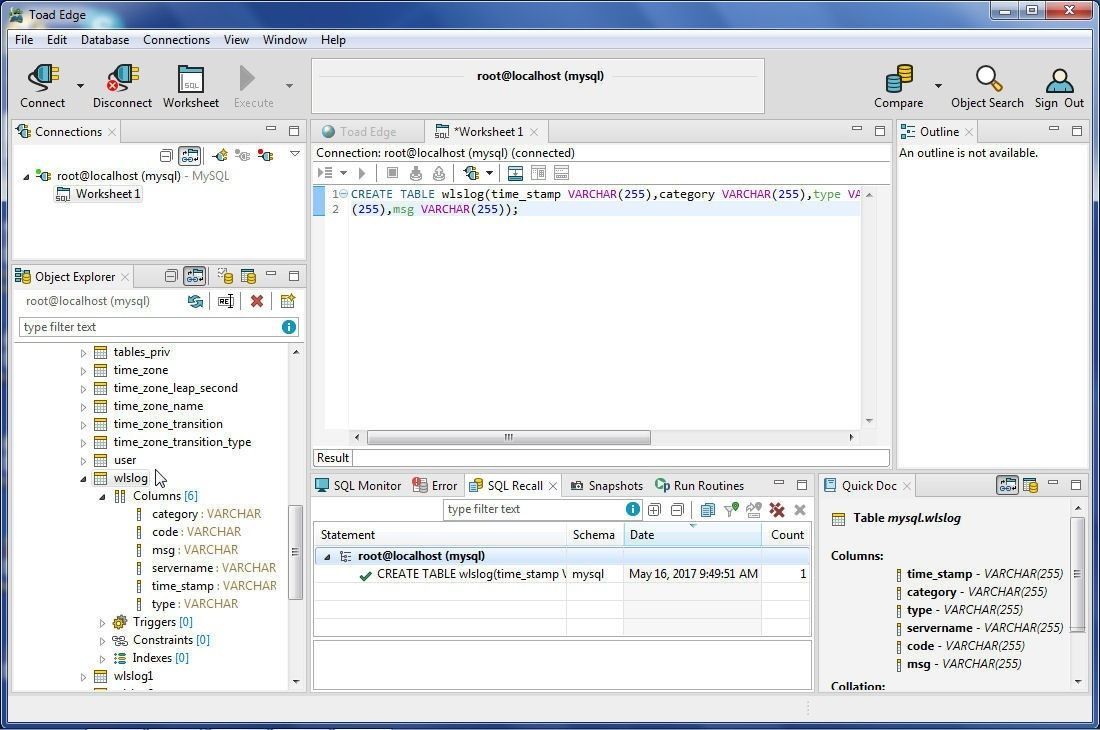The height and width of the screenshot is (730, 1100).
Task: Switch to the SQL Monitor tab
Action: tap(358, 485)
